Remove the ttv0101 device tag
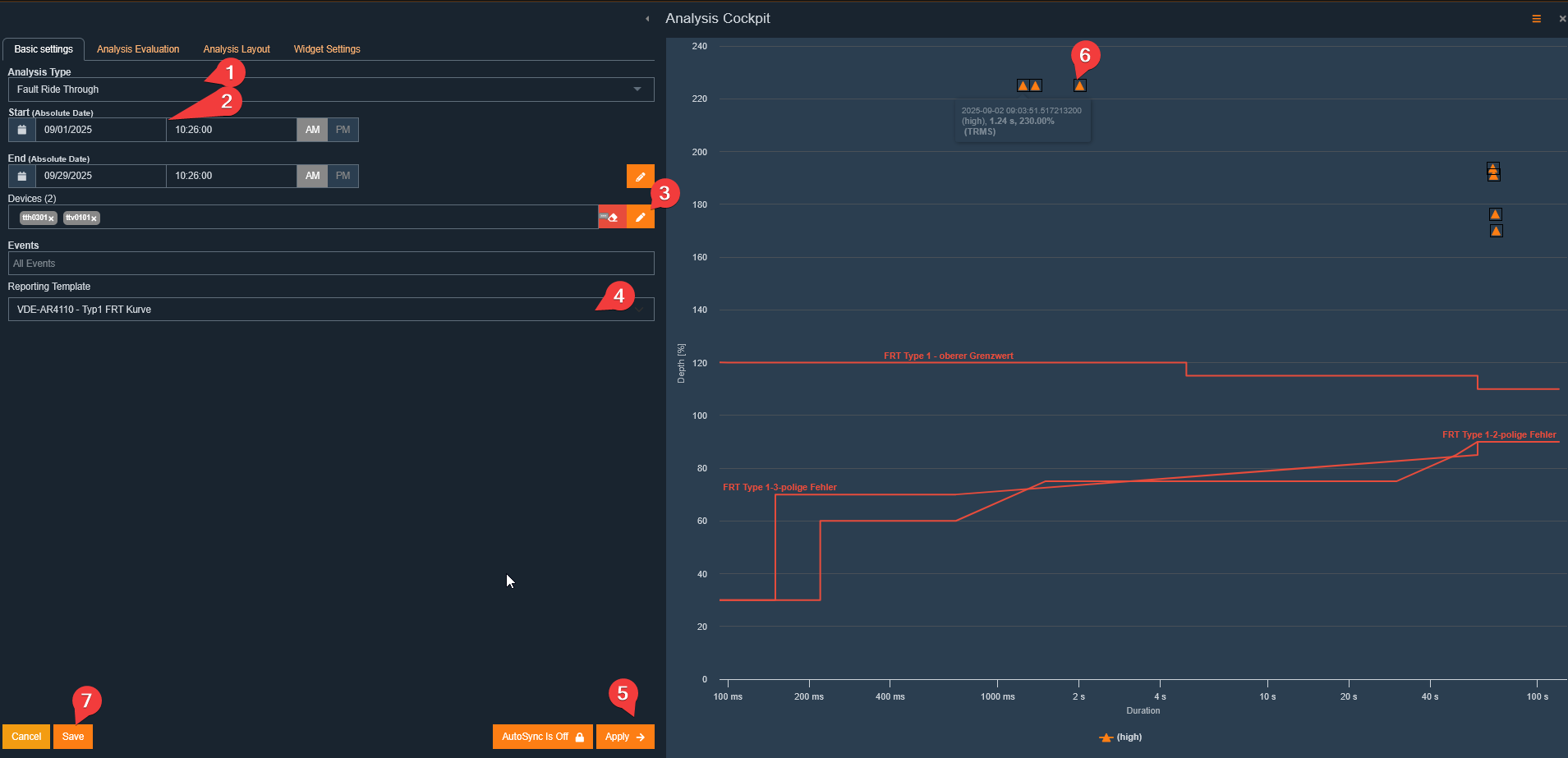1568x758 pixels. pos(94,218)
